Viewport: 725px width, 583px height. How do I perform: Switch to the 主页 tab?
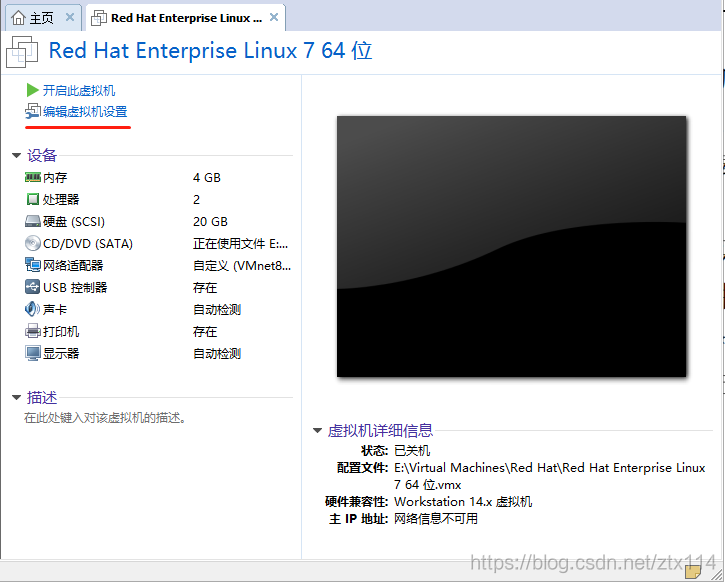click(x=42, y=18)
